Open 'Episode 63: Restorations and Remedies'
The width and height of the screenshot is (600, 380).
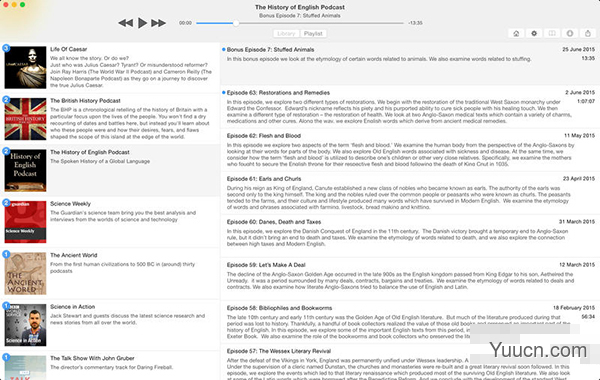pyautogui.click(x=278, y=93)
